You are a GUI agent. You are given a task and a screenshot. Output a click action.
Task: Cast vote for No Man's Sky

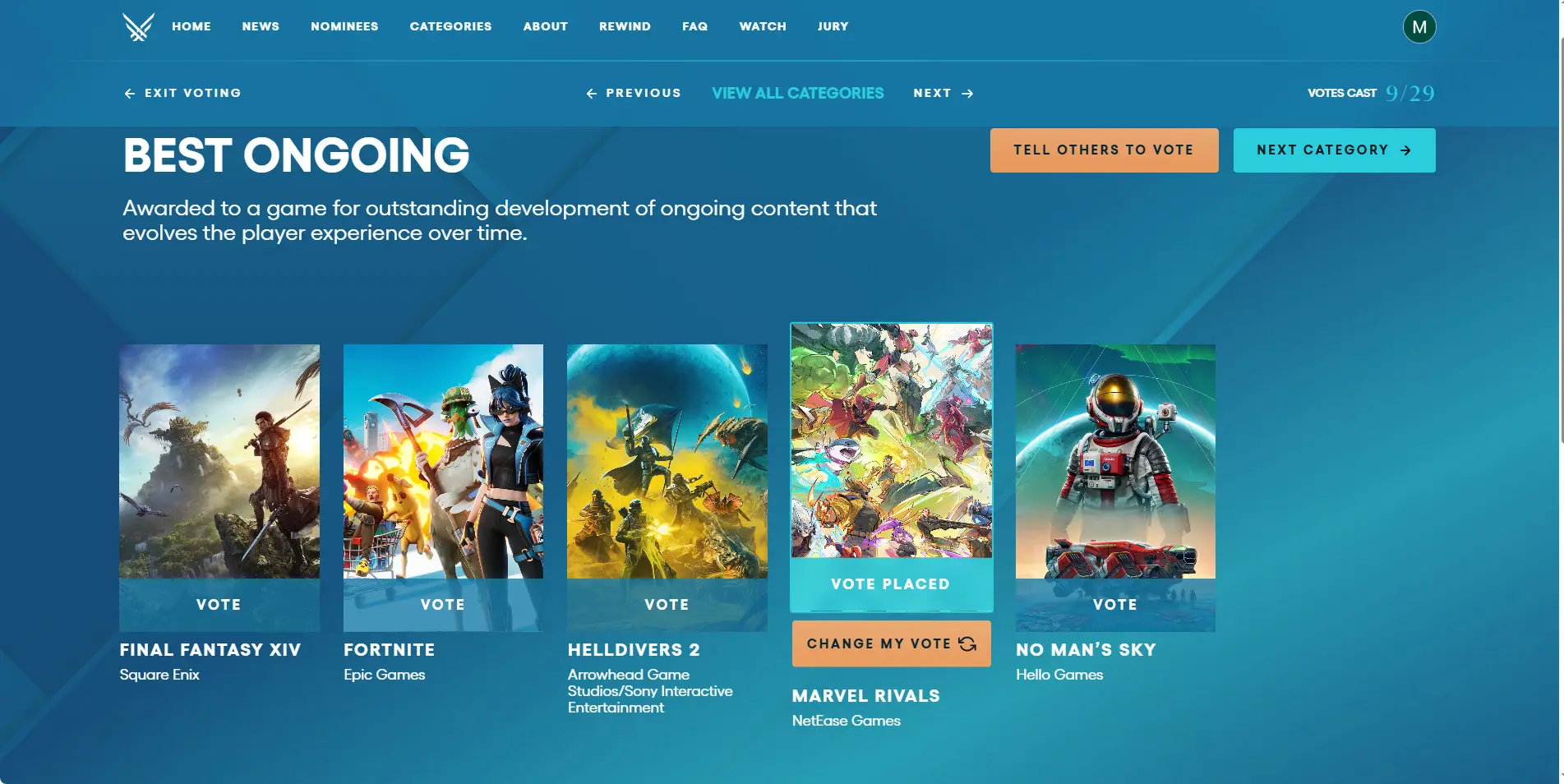coord(1115,605)
